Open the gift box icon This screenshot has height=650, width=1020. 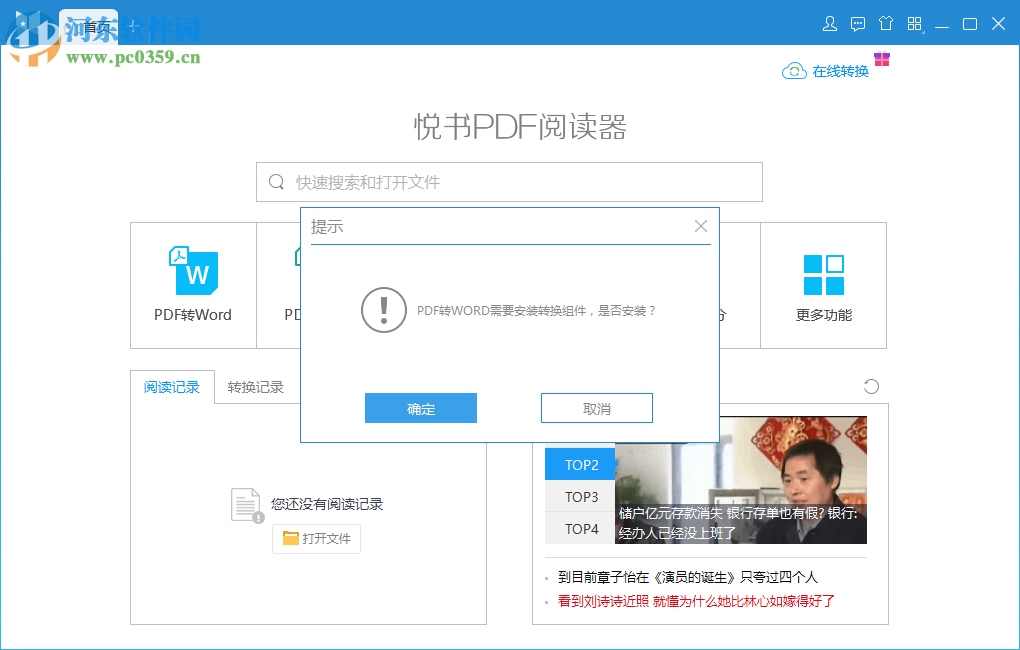point(881,59)
